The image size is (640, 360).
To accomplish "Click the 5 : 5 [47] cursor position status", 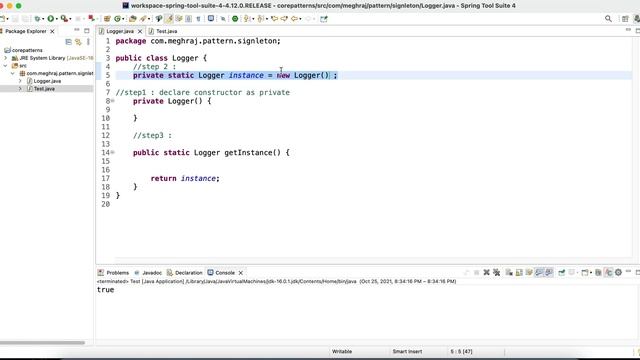I will click(x=461, y=351).
